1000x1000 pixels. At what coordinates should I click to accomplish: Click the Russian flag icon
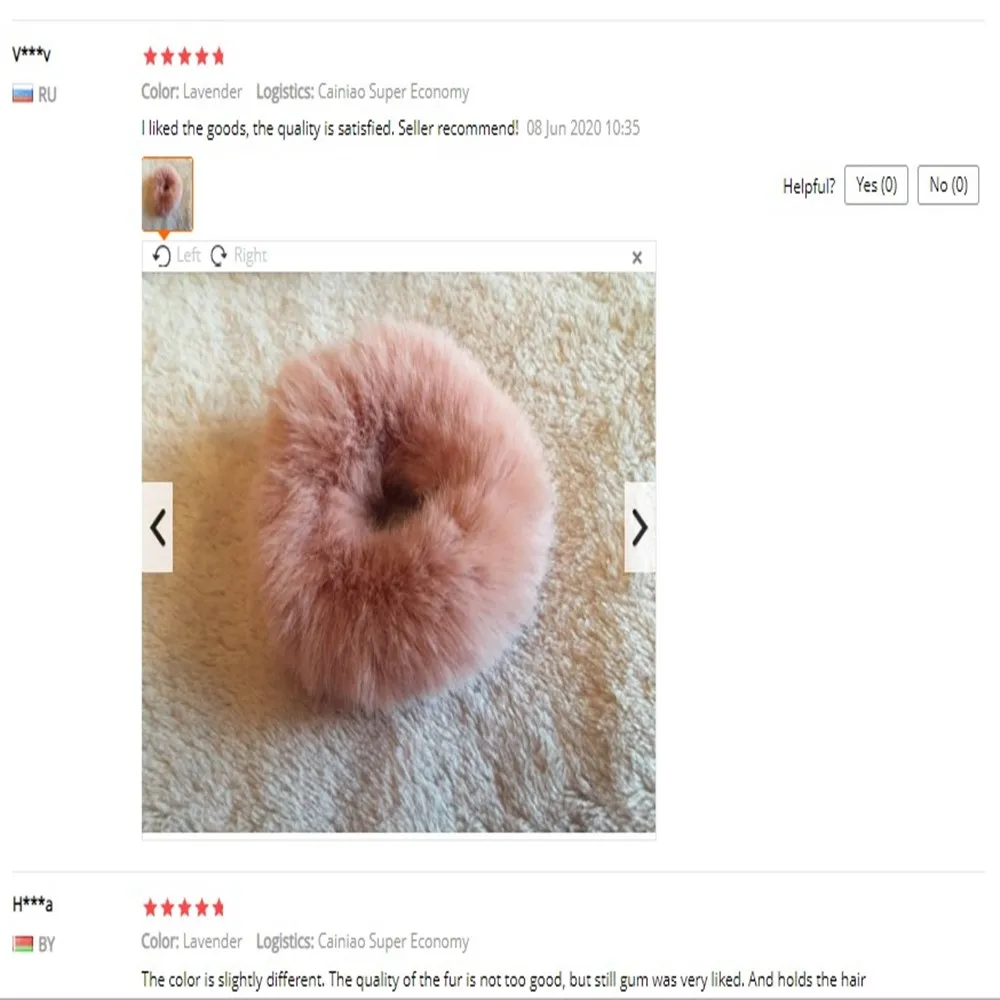point(23,94)
